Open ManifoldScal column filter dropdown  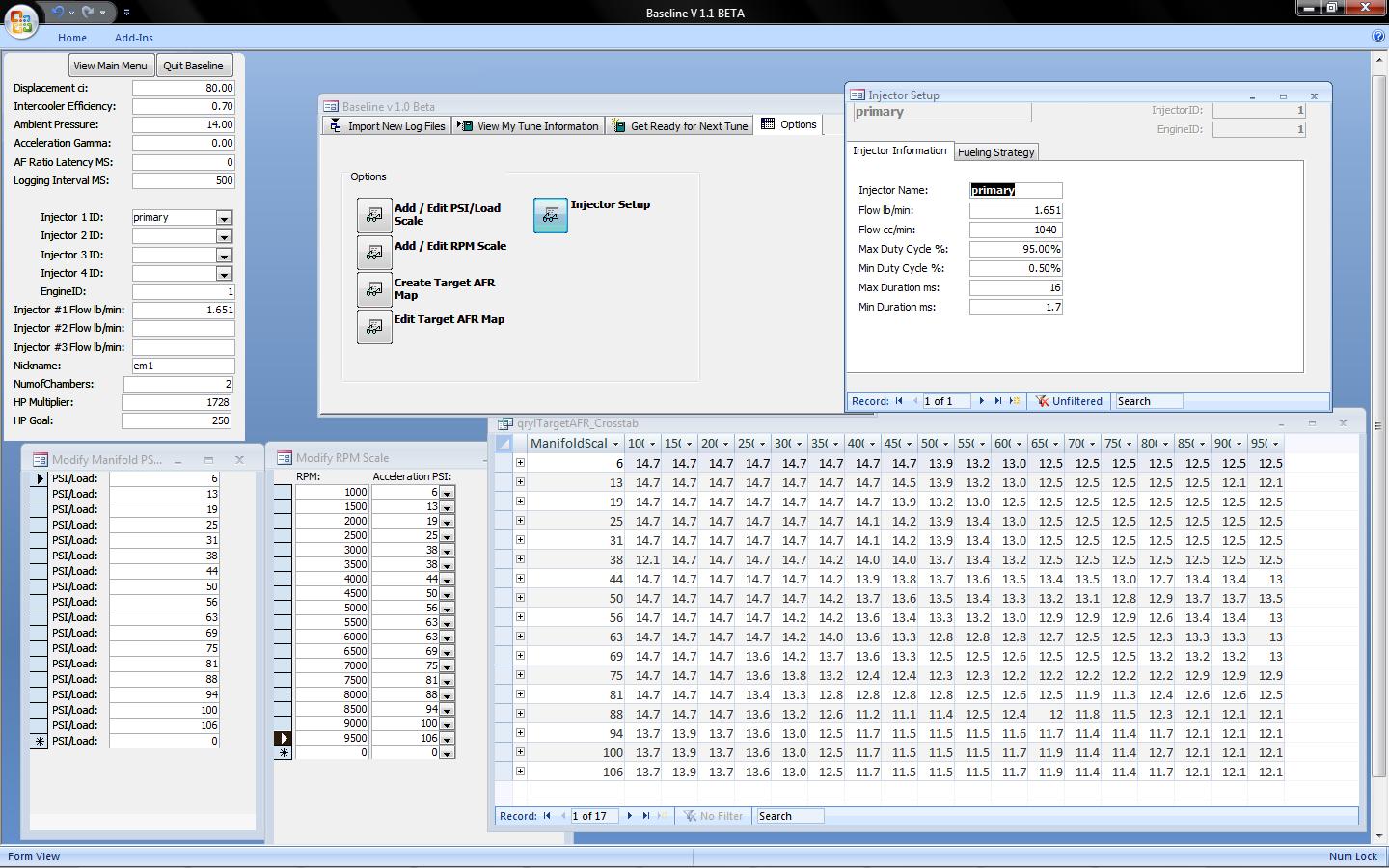(614, 444)
